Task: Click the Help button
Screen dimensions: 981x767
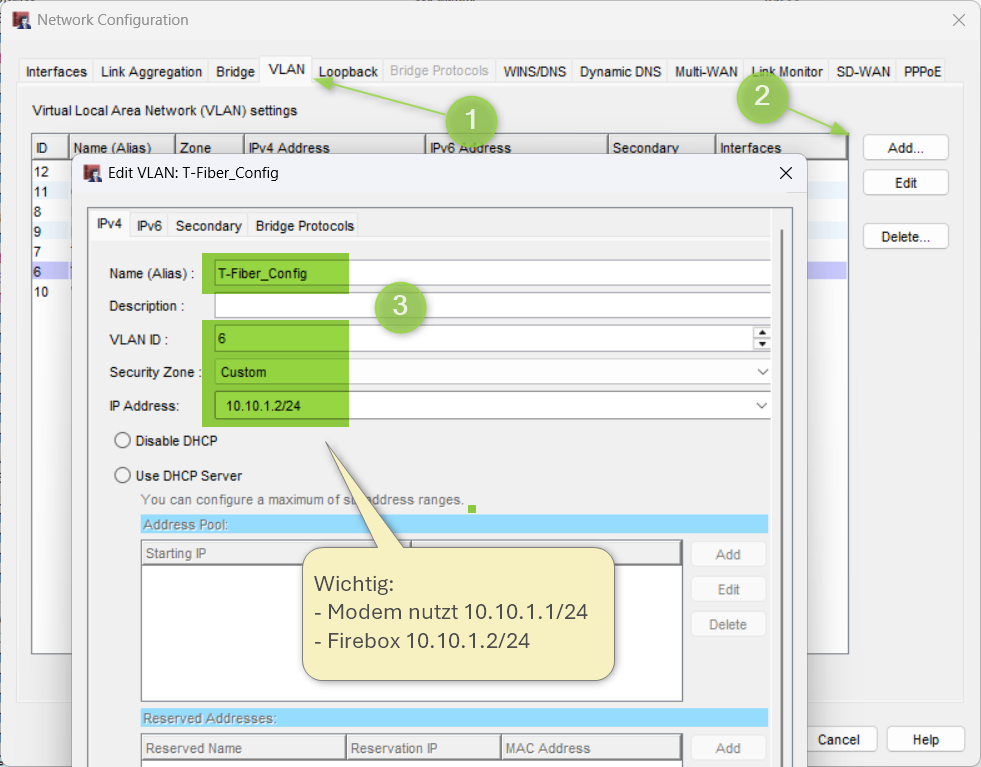Action: pos(925,740)
